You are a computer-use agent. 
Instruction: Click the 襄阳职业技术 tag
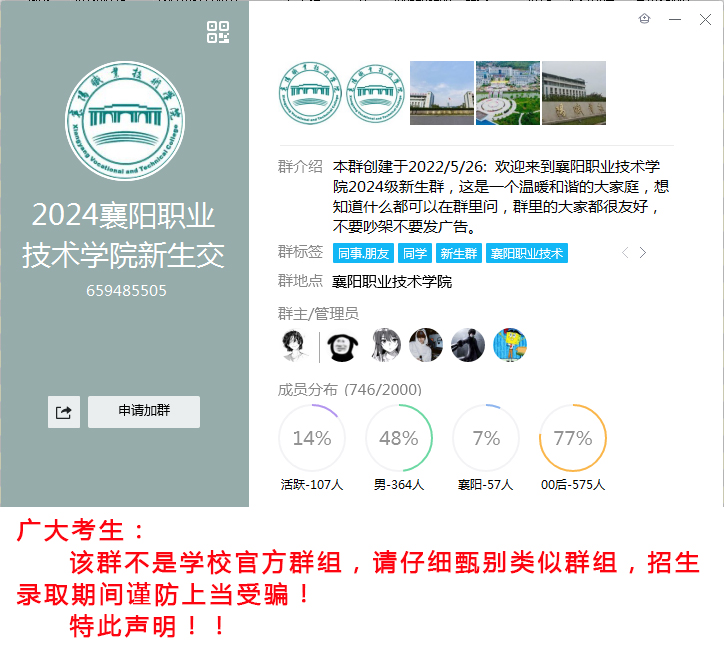coord(527,253)
